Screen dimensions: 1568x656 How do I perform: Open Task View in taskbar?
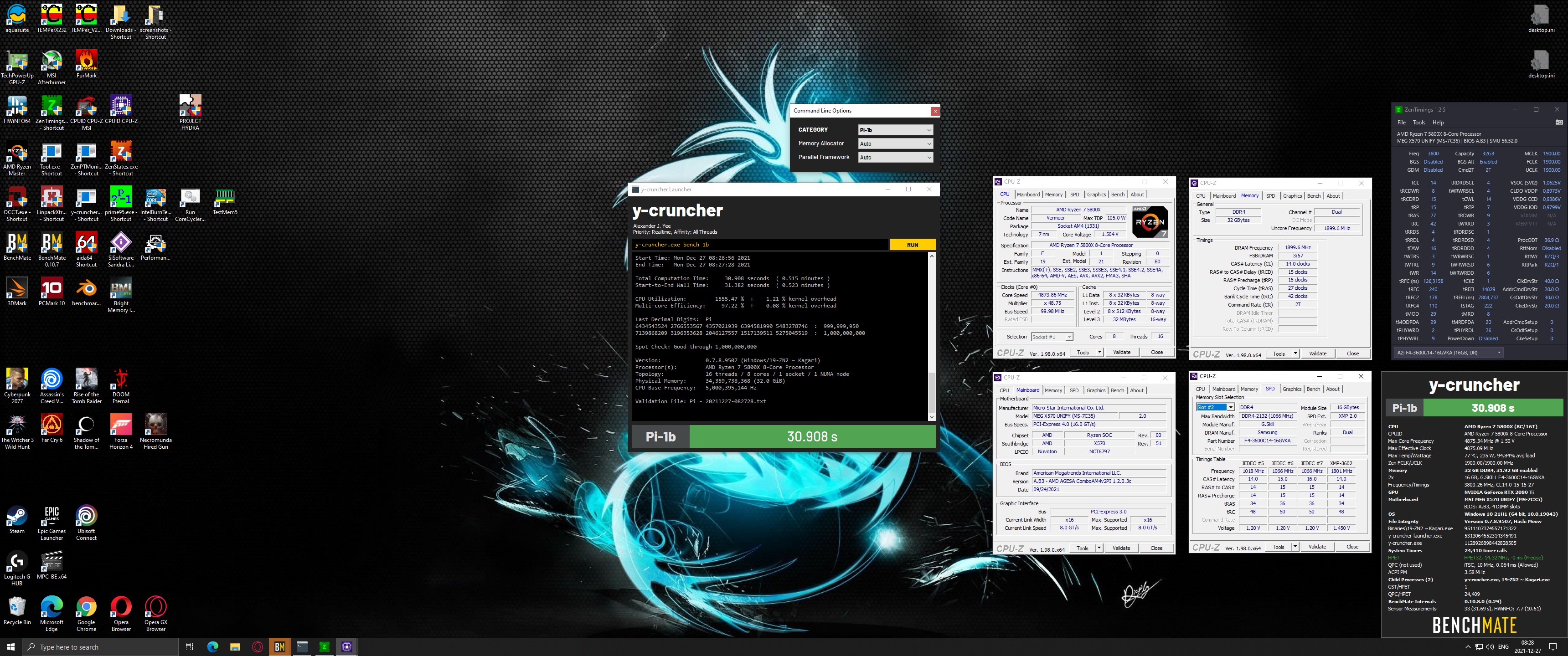[189, 647]
